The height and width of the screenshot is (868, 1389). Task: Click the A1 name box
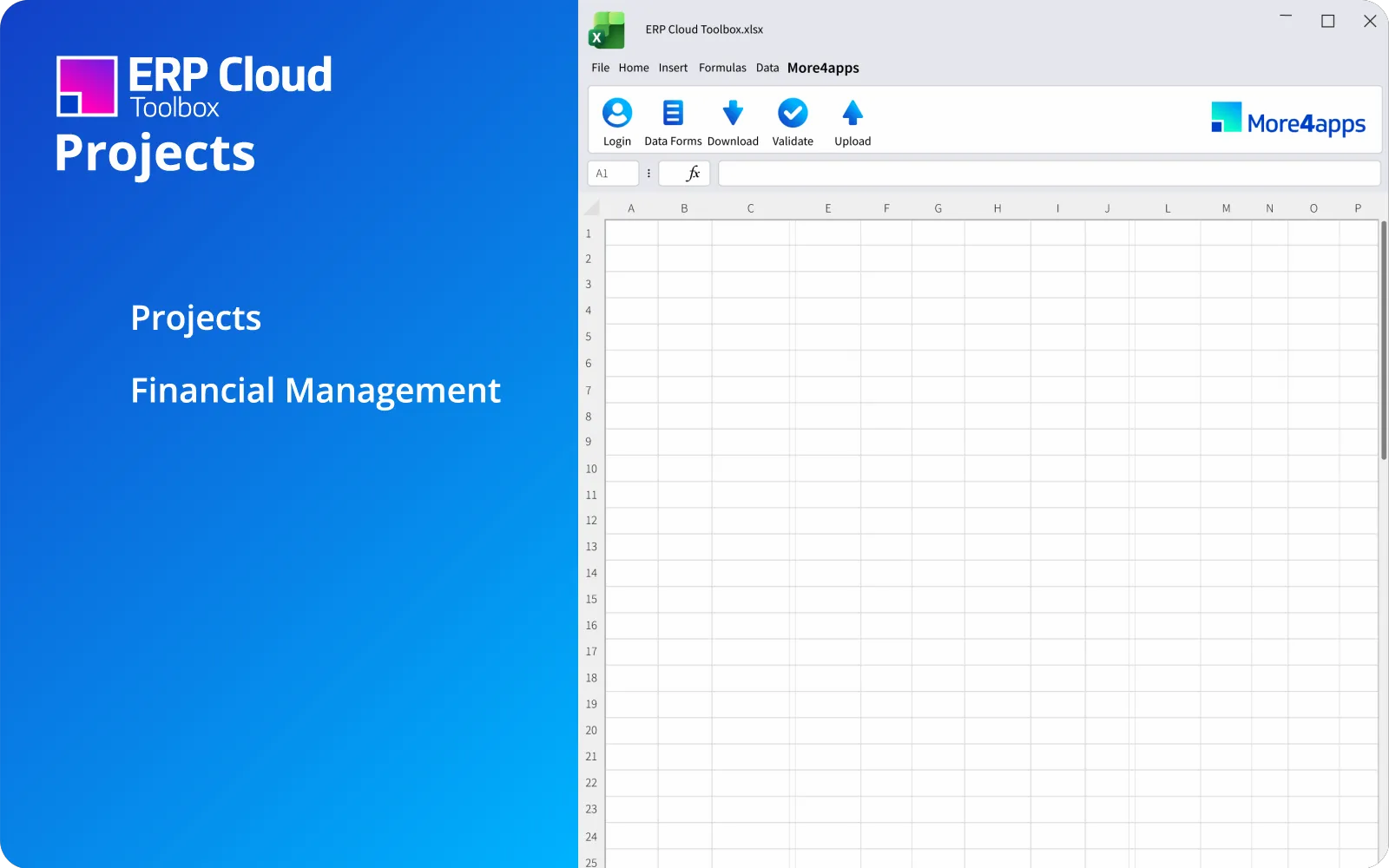[613, 174]
